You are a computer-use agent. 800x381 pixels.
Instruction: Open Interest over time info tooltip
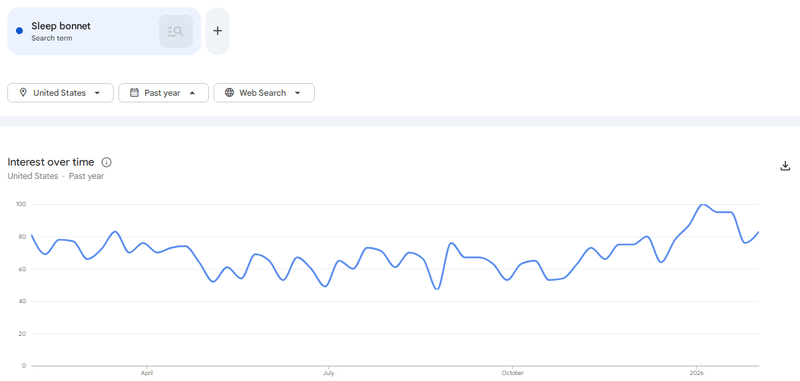coord(106,163)
